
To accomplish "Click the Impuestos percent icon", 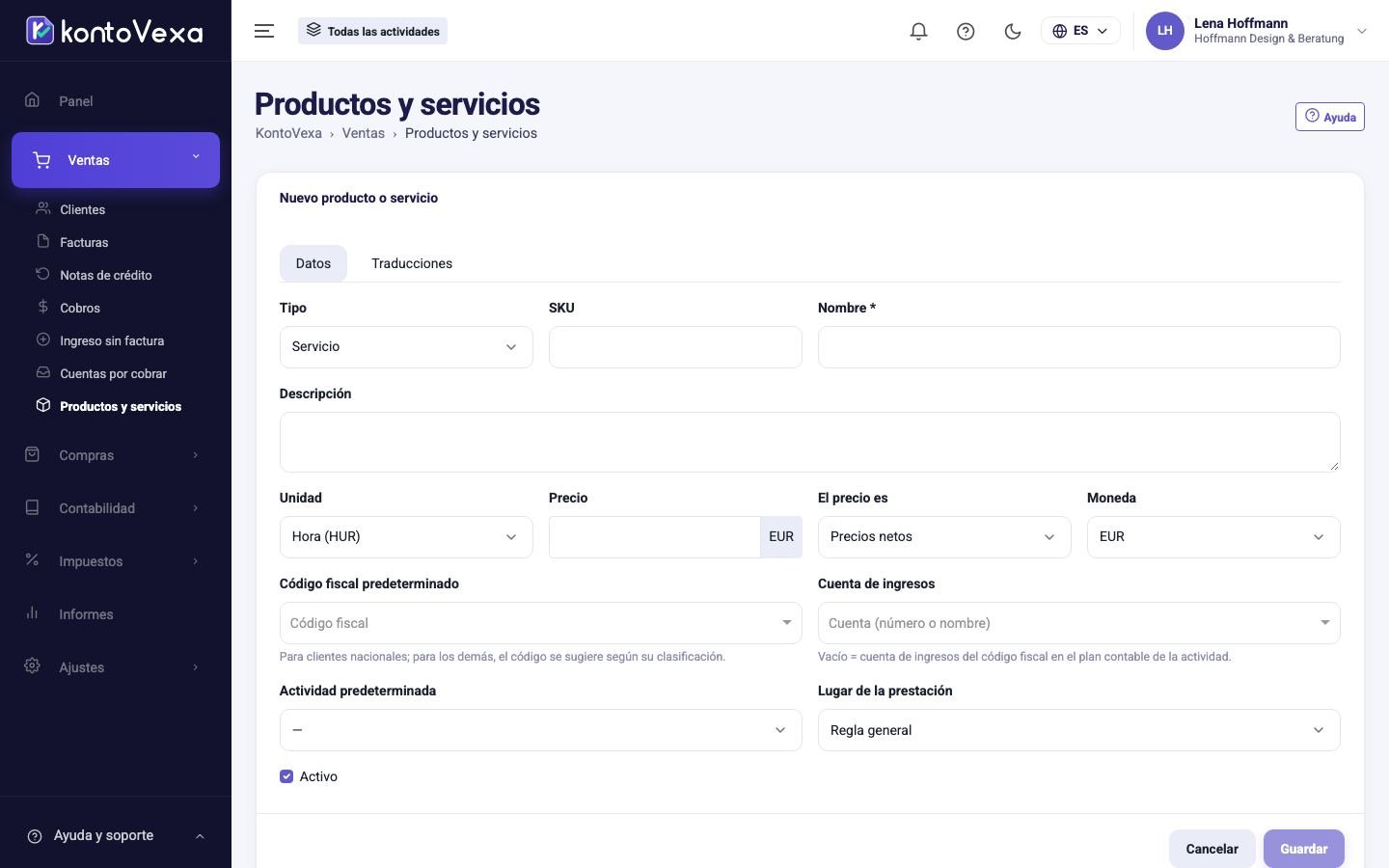I will click(32, 560).
